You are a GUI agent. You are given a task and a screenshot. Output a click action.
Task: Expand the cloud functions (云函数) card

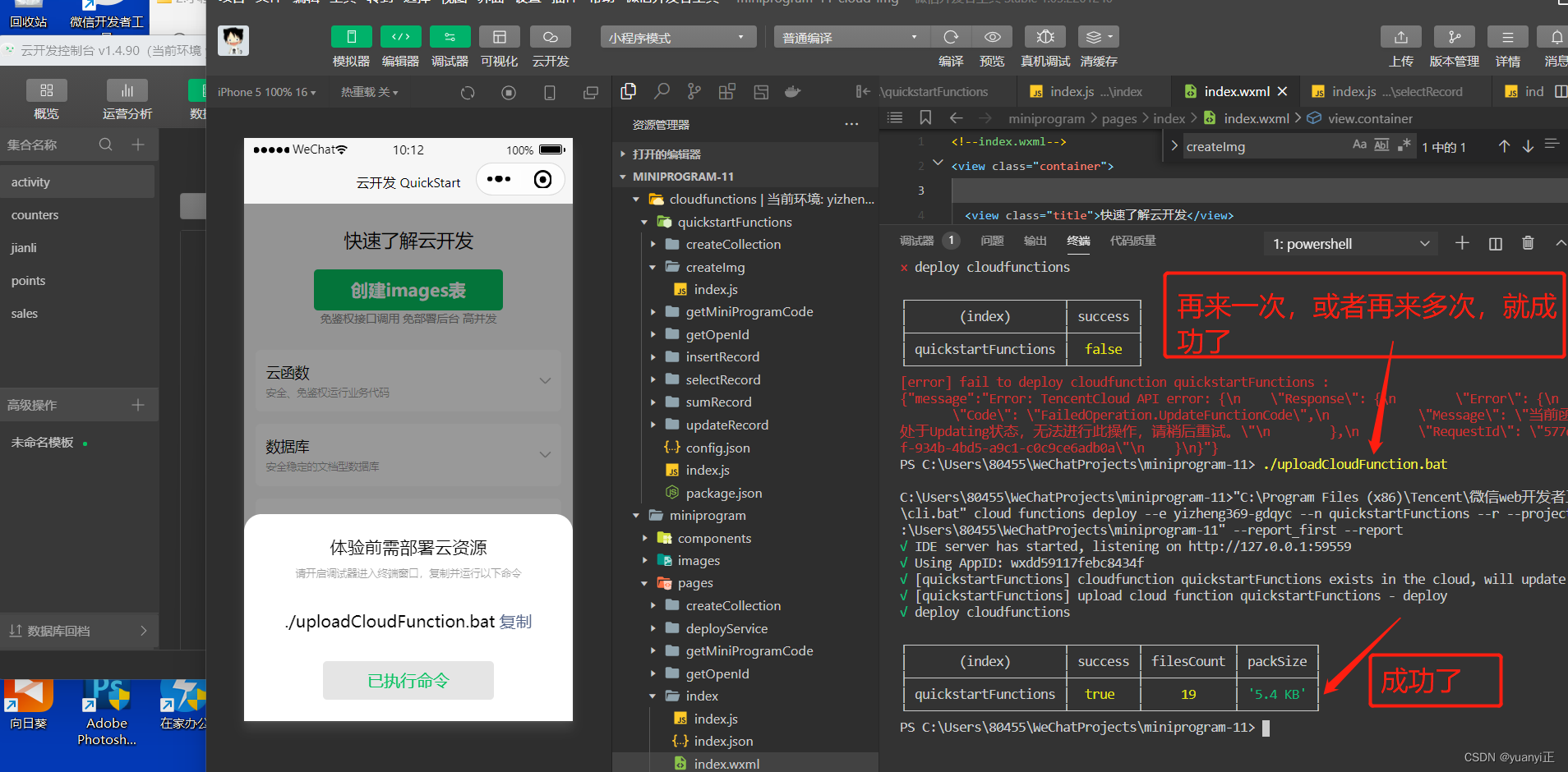408,381
